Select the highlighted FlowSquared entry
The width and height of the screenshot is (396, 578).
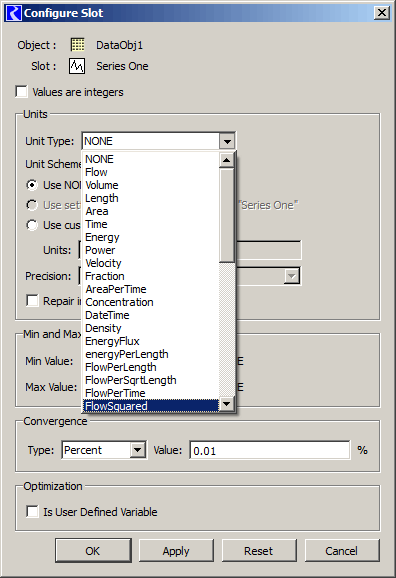(150, 406)
